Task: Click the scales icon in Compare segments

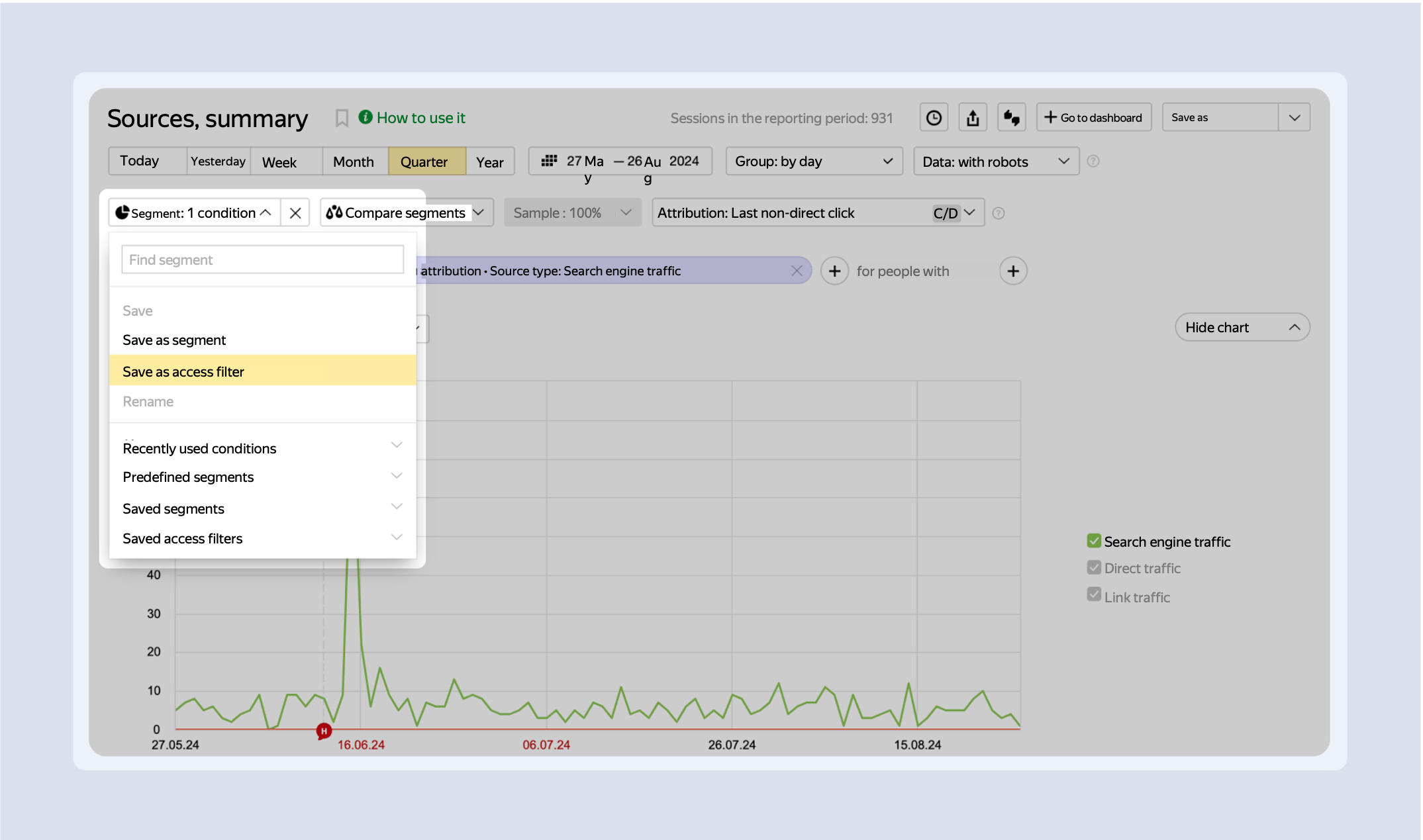Action: pos(334,212)
